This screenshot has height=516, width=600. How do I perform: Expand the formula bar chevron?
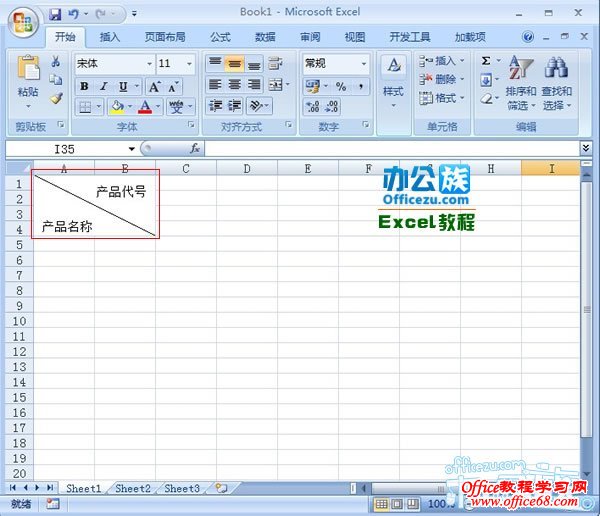(585, 148)
